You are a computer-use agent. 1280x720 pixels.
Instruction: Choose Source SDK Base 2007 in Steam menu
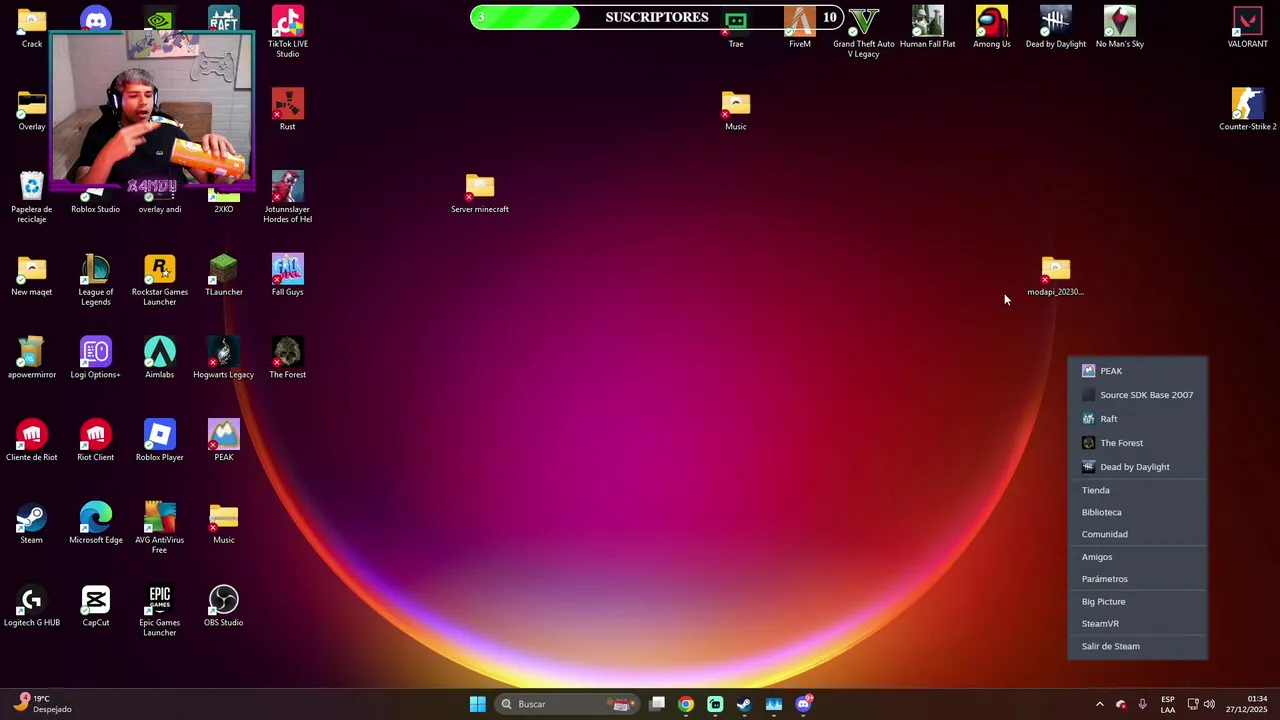point(1138,395)
